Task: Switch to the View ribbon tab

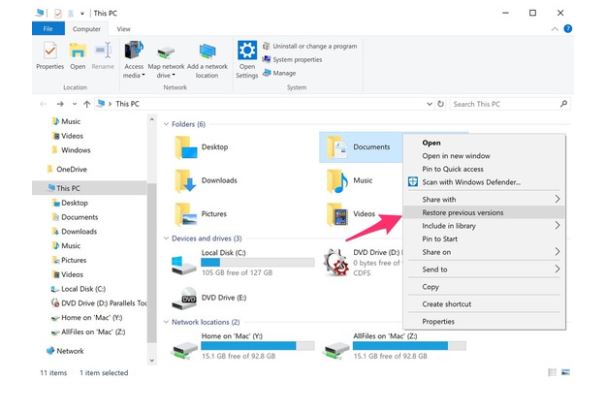Action: (x=123, y=29)
